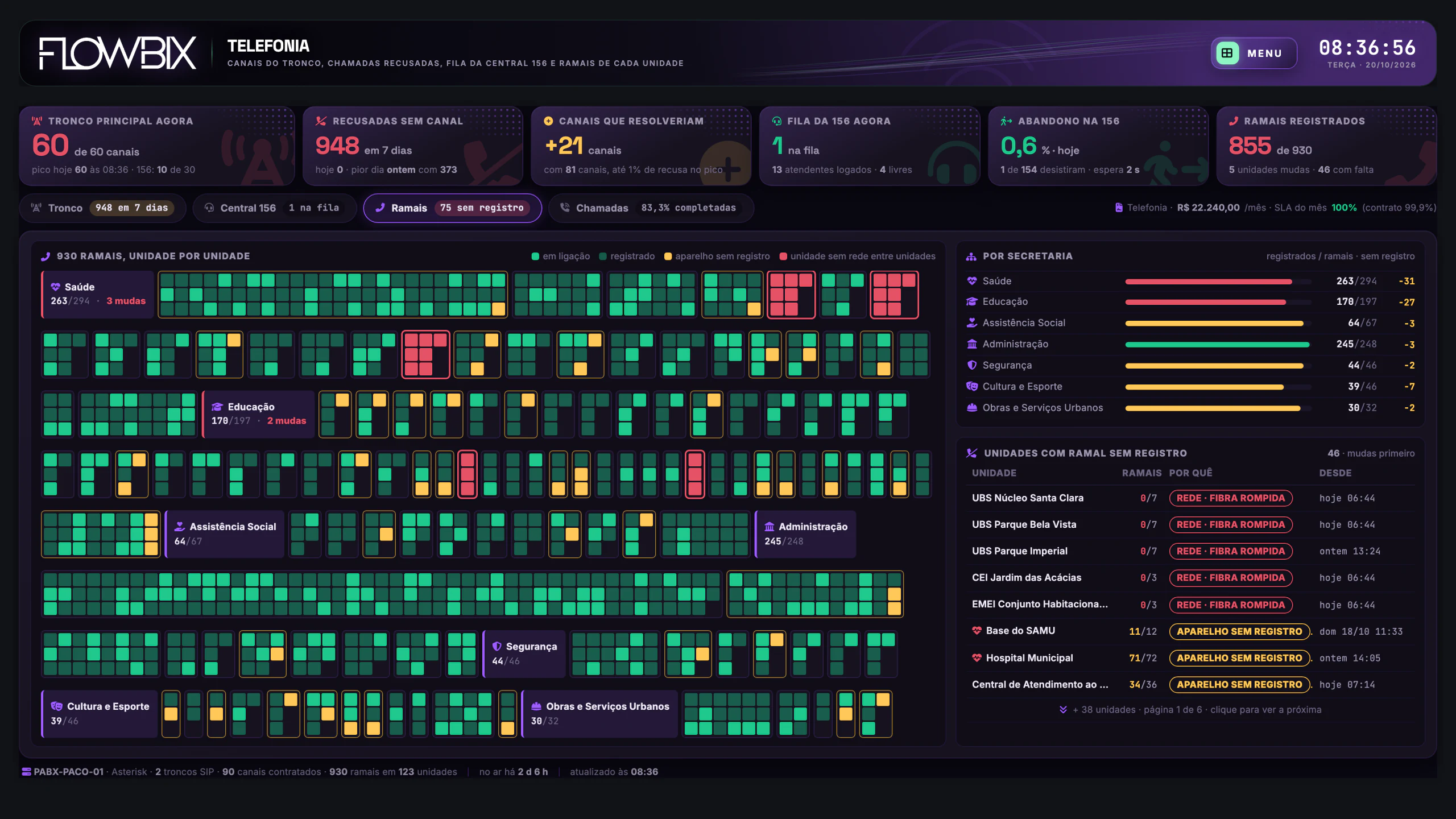Select the Cultura e Esporte 39/46 group label

coord(100,714)
